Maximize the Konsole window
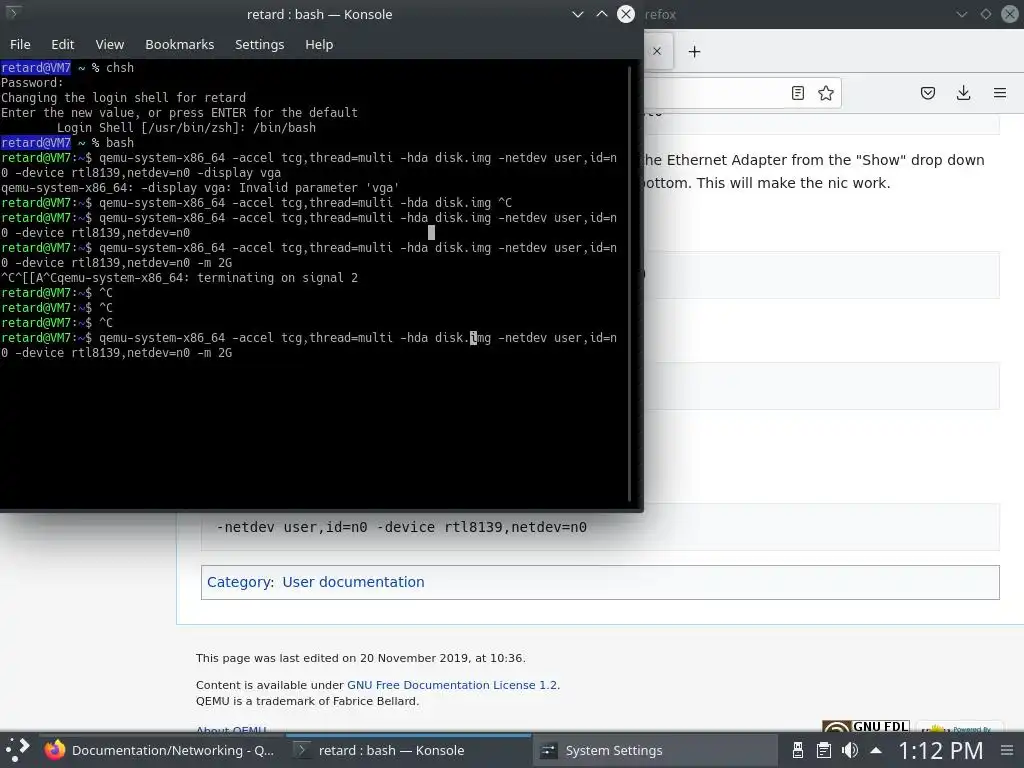This screenshot has width=1024, height=768. [601, 14]
